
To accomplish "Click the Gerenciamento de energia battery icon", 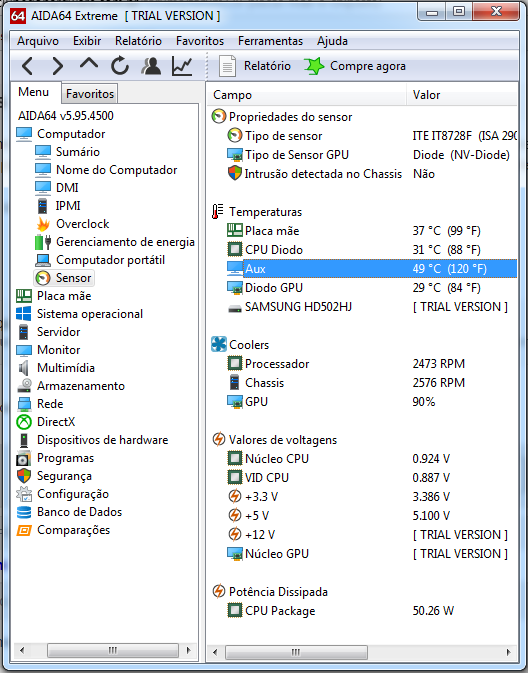I will (x=43, y=242).
